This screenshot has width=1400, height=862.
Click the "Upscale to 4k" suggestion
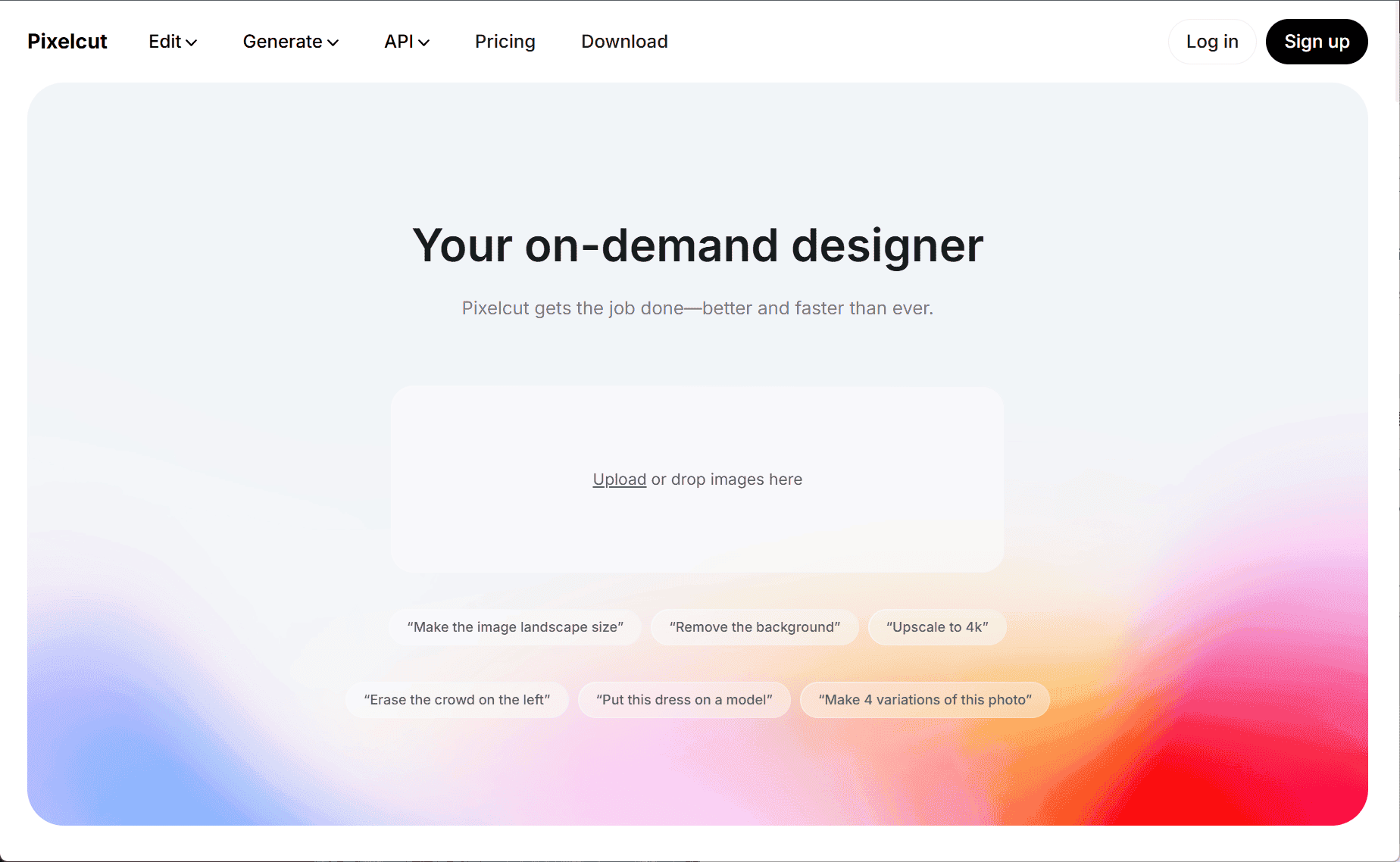pos(937,627)
